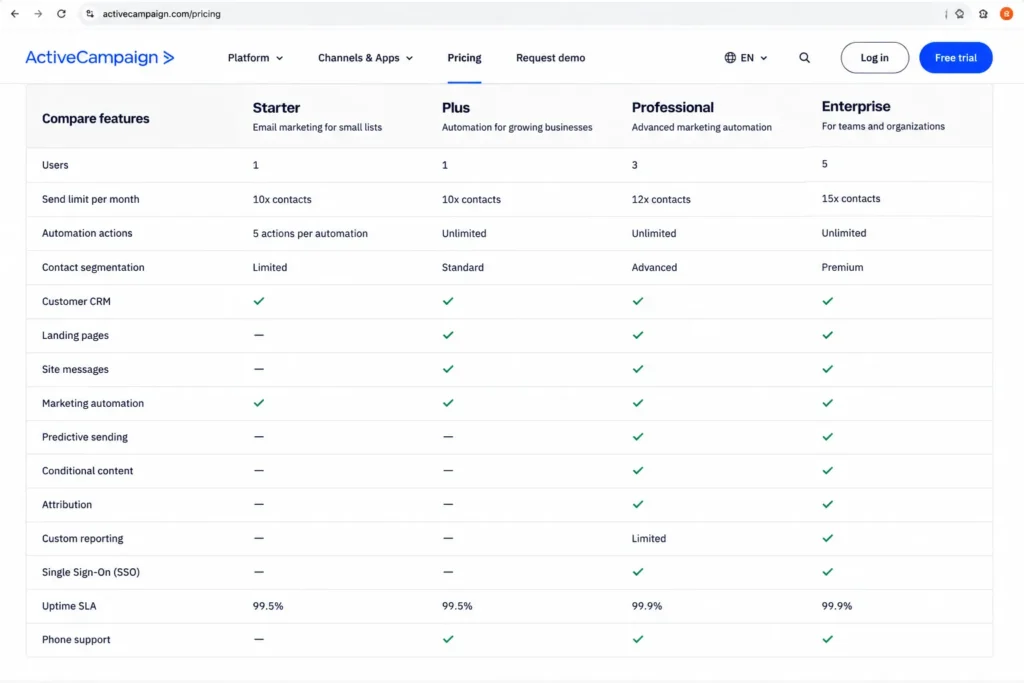Click the Log in button
Viewport: 1024px width, 683px height.
[874, 57]
